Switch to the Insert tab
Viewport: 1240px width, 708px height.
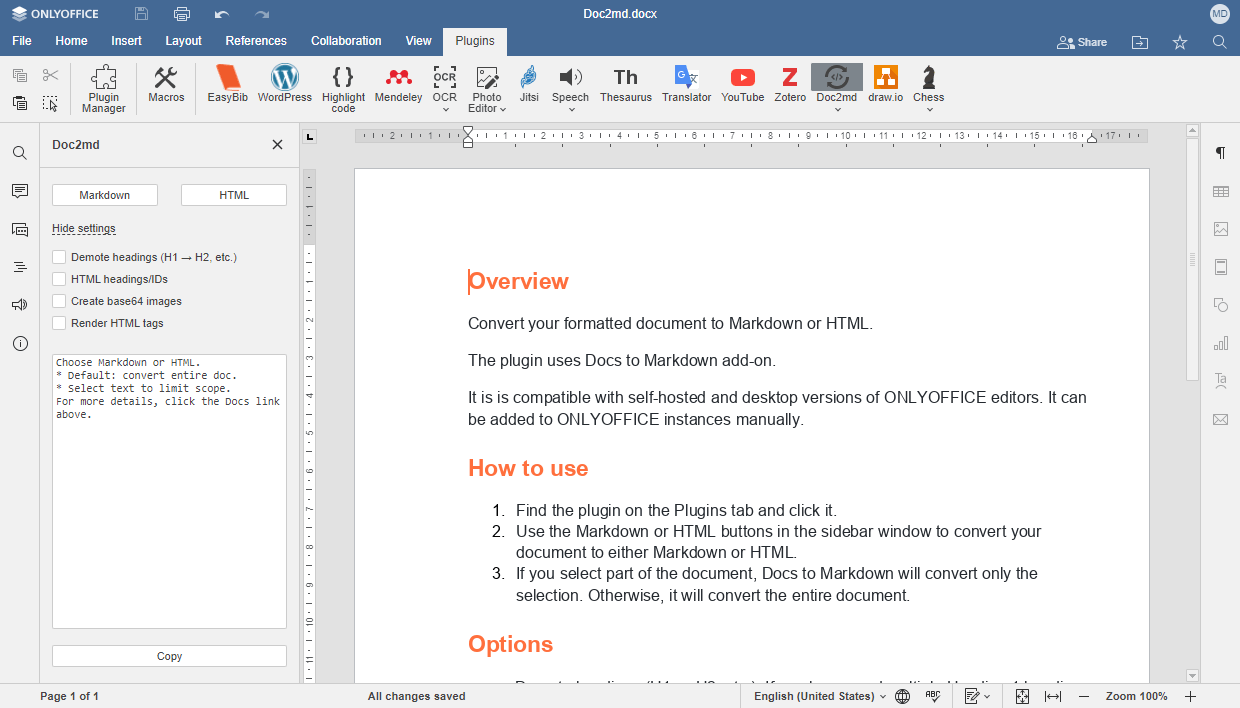point(126,41)
